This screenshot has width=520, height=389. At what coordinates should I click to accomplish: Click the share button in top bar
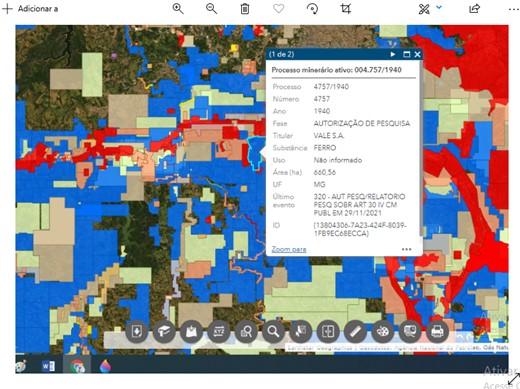click(474, 9)
